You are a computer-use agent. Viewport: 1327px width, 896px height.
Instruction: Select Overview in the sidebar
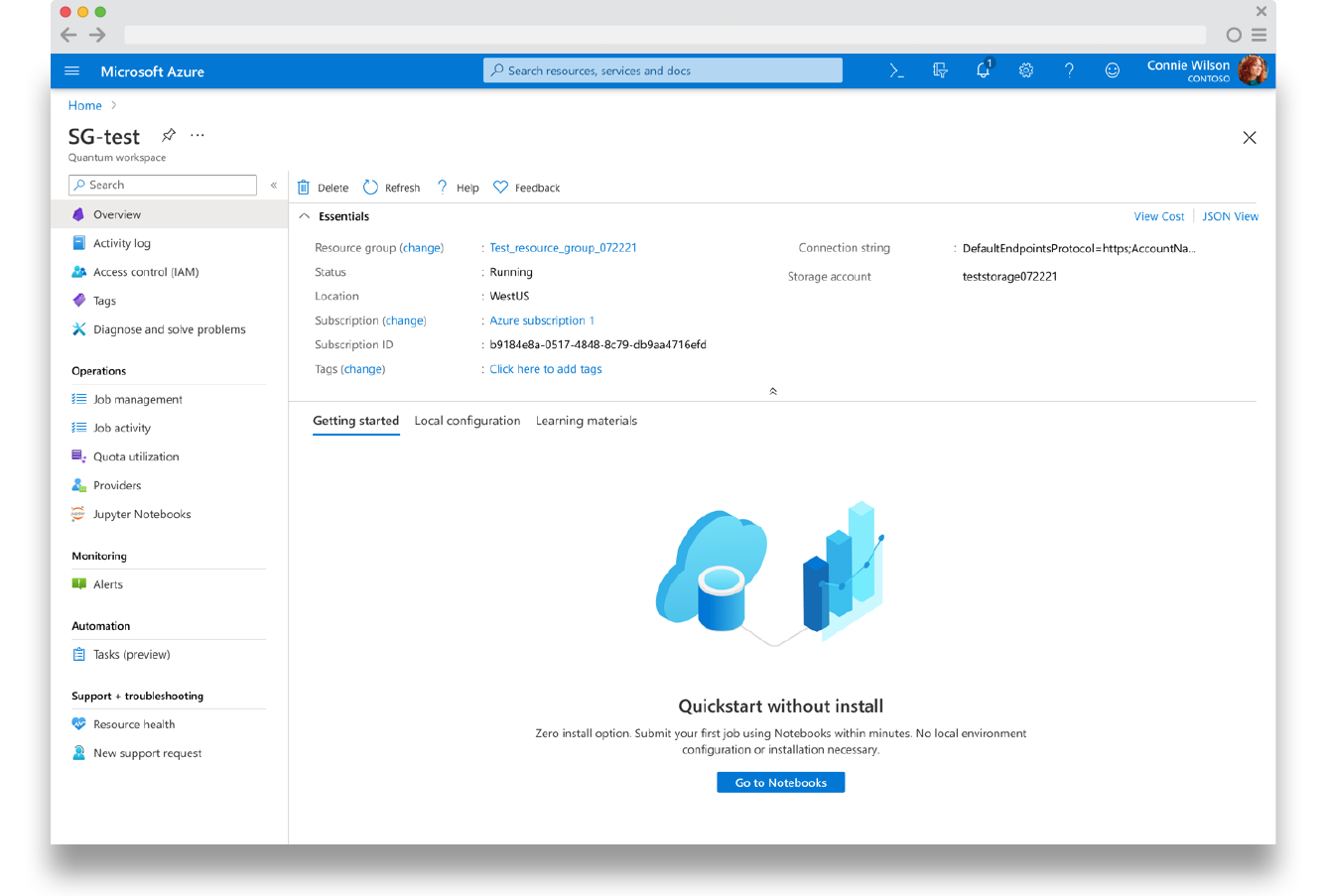coord(170,214)
